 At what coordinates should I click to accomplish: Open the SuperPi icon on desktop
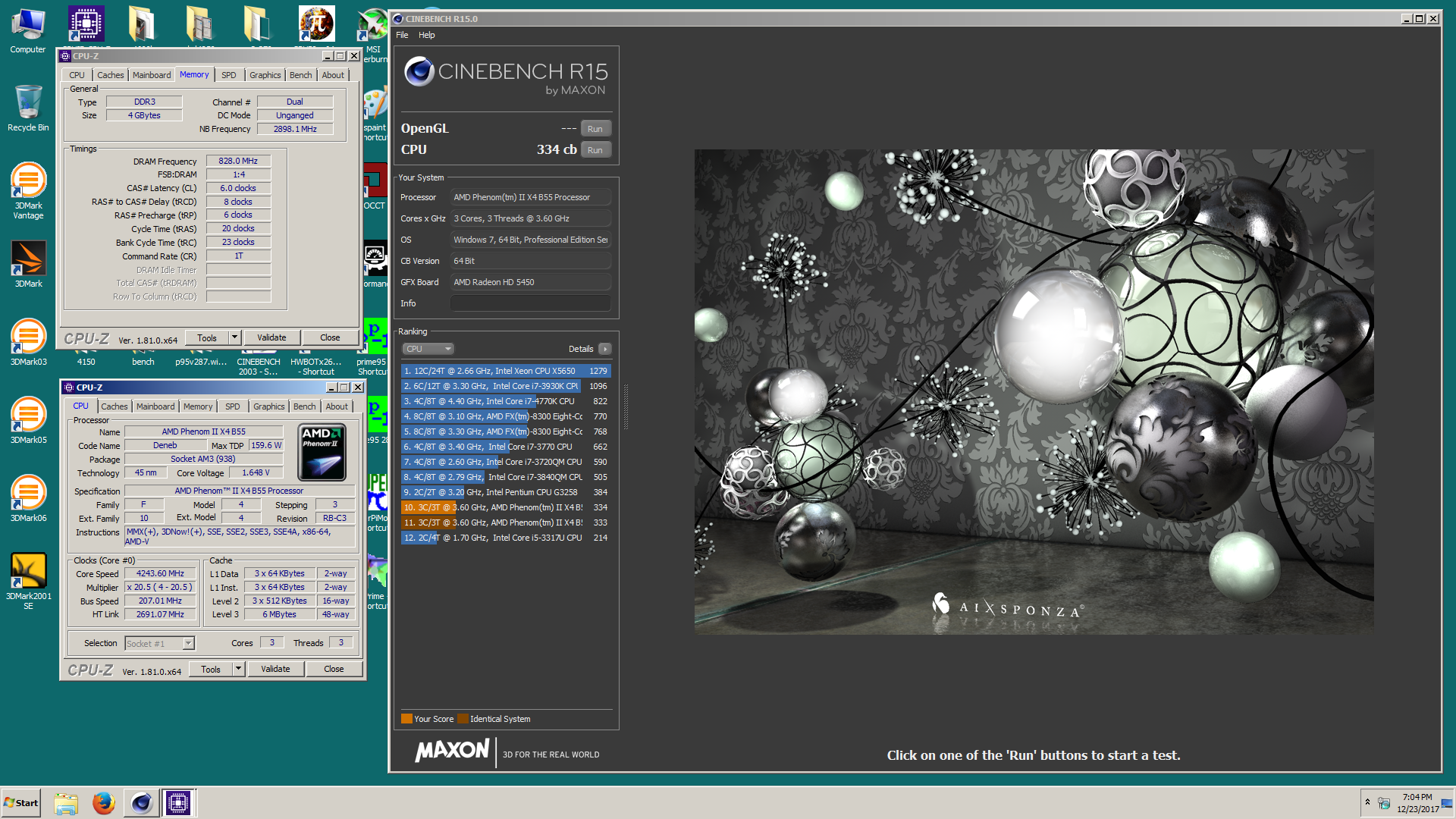click(316, 24)
